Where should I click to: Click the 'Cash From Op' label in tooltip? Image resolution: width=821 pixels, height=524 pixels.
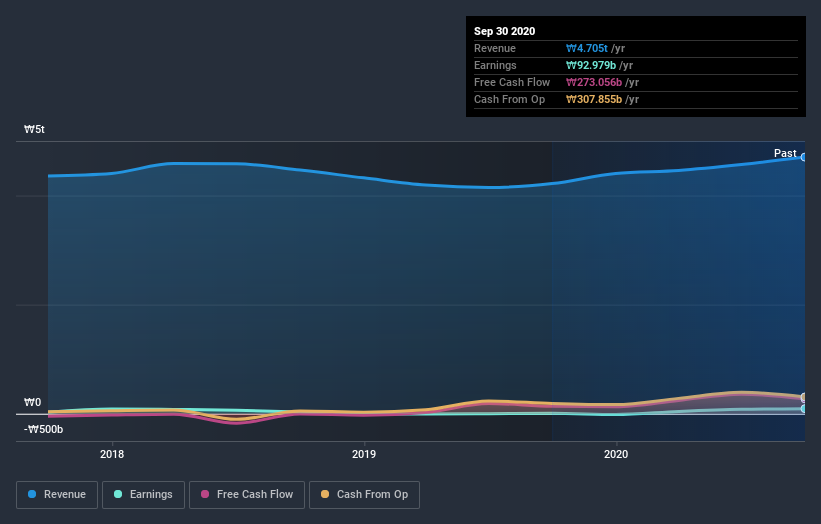[x=509, y=99]
